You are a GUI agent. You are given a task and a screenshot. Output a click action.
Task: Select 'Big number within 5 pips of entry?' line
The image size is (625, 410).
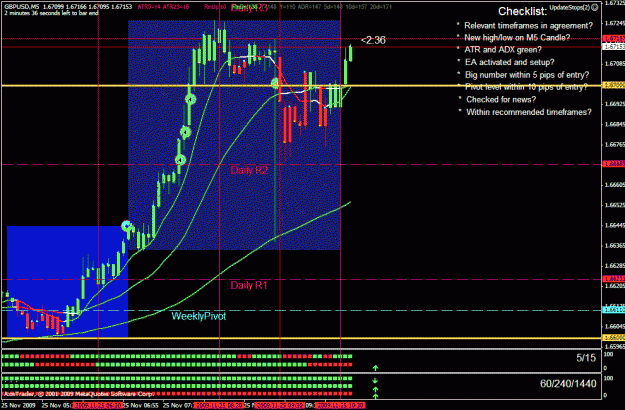coord(527,75)
